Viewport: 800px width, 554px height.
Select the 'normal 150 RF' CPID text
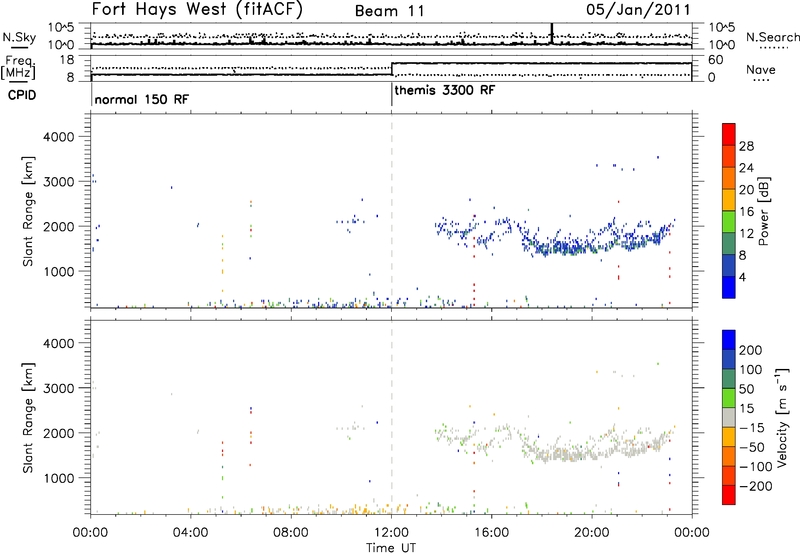141,99
